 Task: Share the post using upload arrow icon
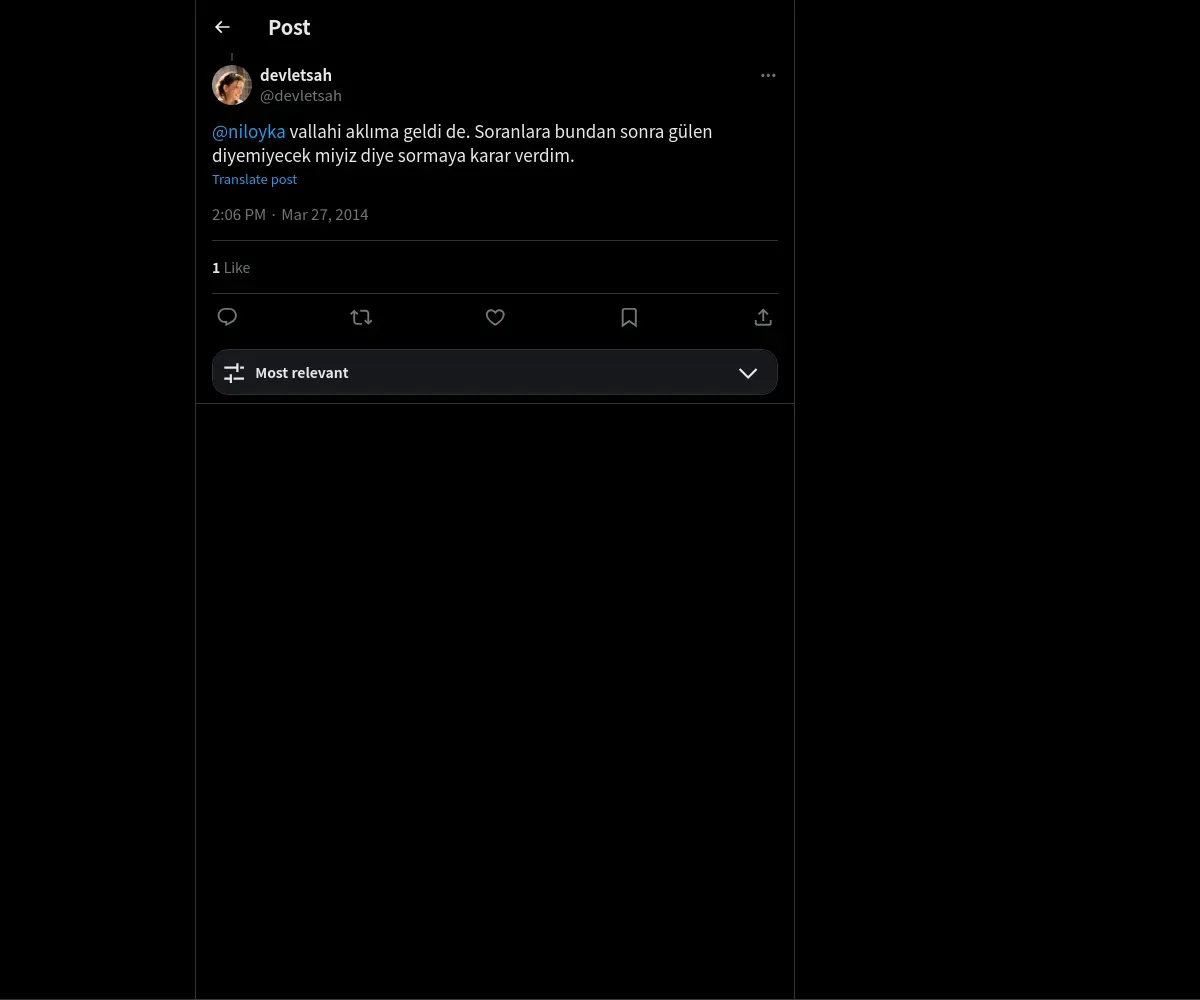763,317
